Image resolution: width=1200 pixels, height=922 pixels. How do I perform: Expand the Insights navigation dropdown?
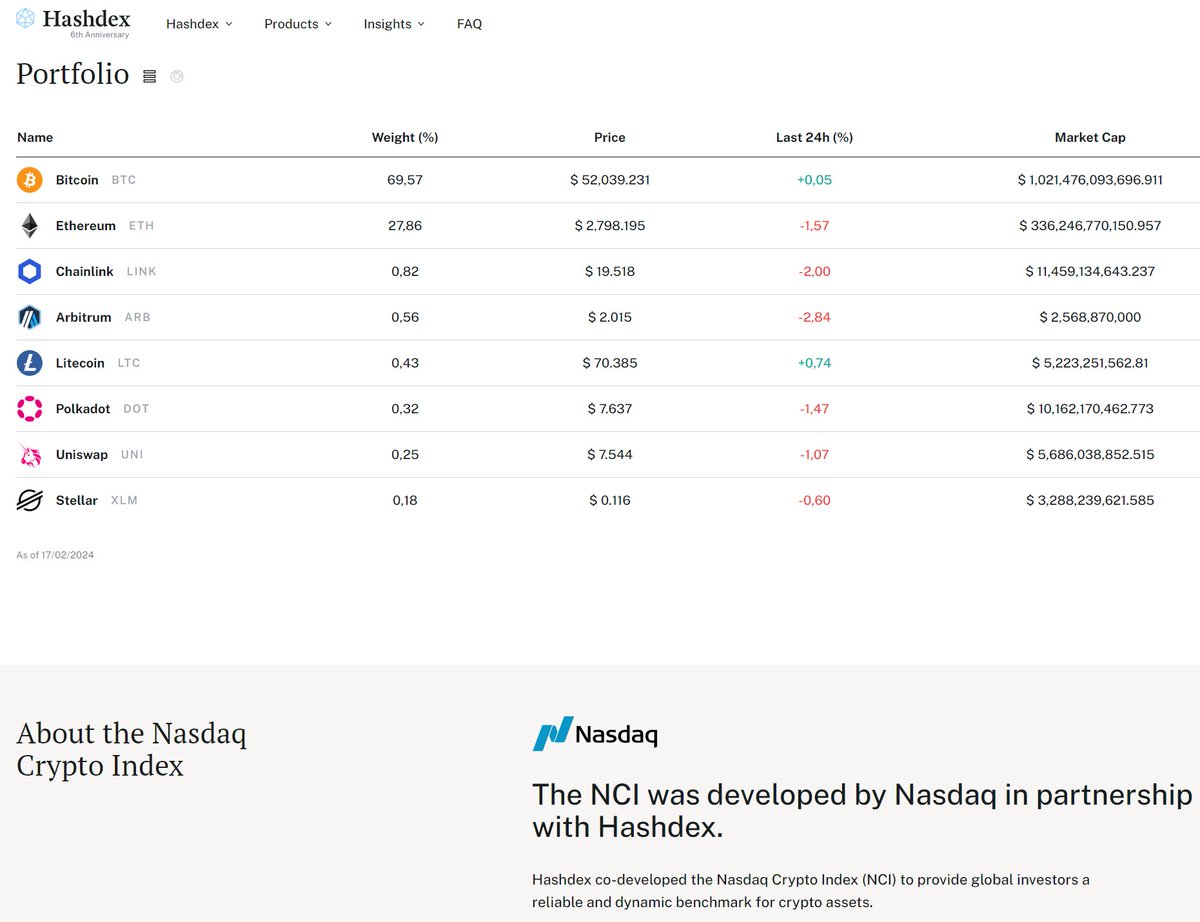(393, 24)
